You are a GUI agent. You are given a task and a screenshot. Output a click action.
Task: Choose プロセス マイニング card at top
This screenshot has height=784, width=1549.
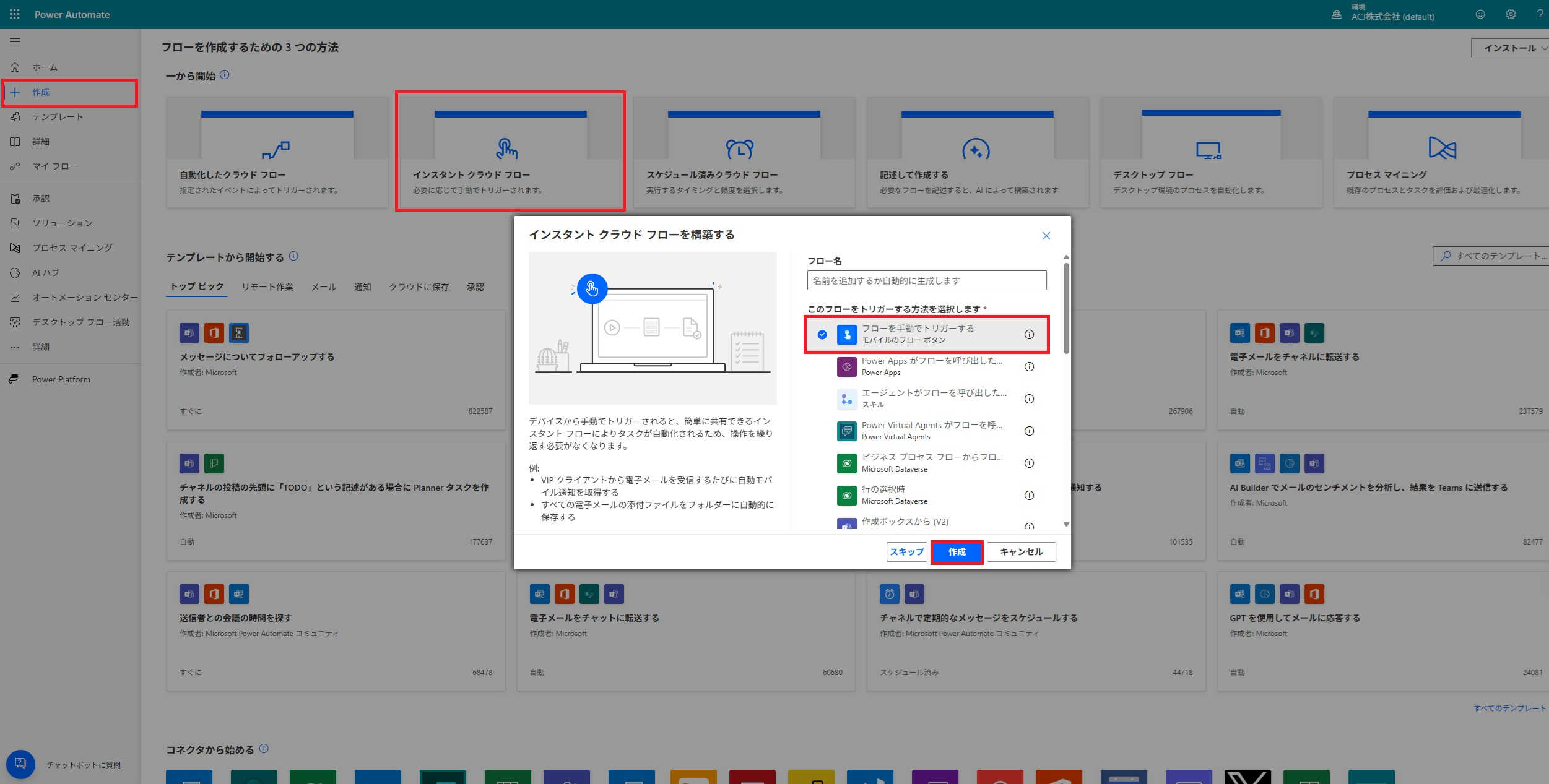point(1443,152)
